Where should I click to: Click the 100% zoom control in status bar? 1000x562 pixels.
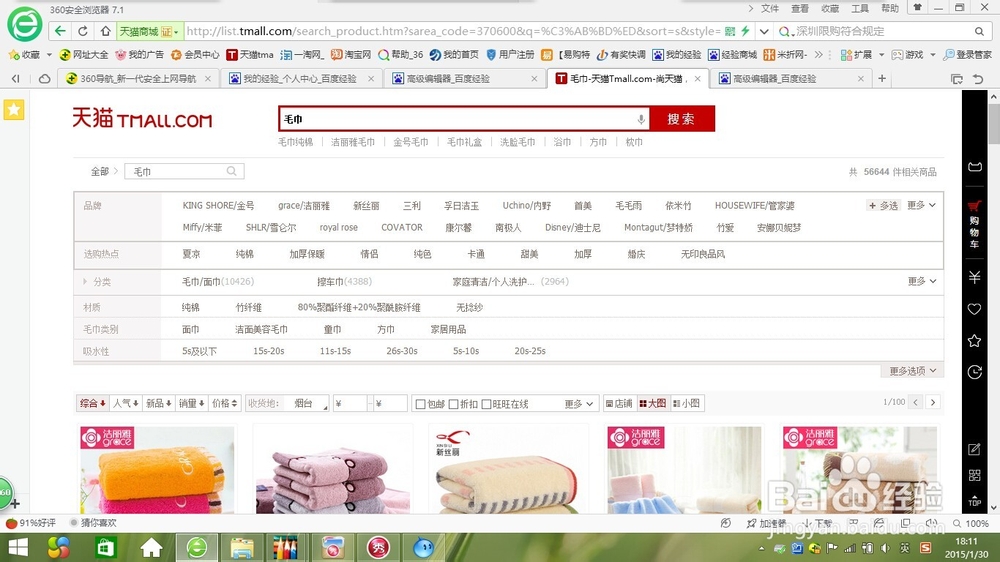971,523
